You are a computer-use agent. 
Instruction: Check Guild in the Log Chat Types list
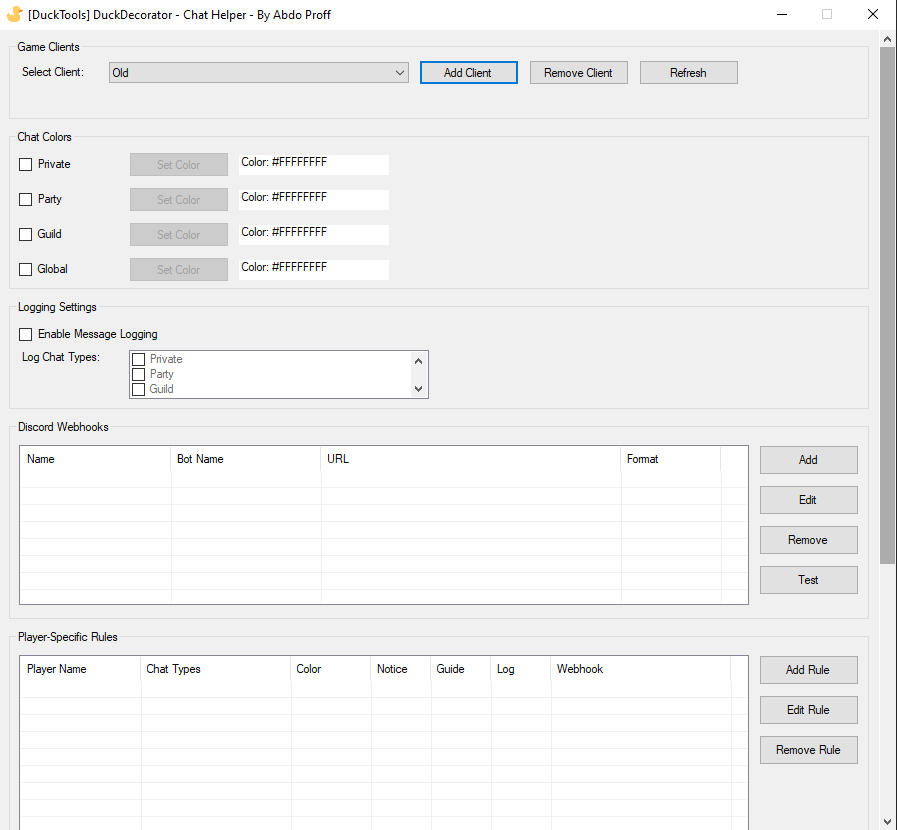tap(138, 389)
